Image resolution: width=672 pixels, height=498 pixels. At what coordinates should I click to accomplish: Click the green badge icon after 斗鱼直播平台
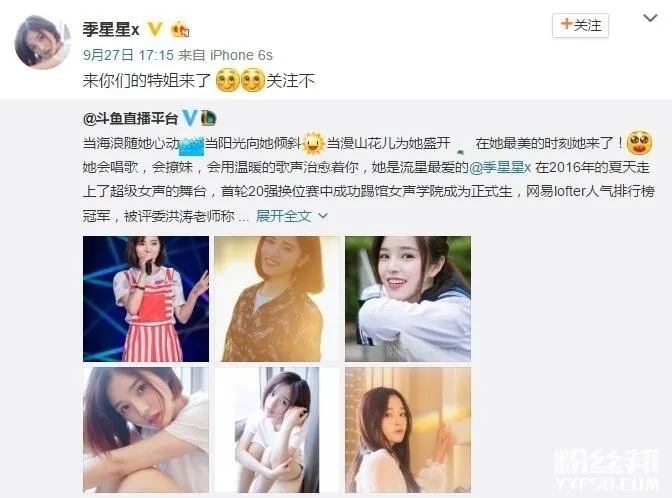point(208,117)
